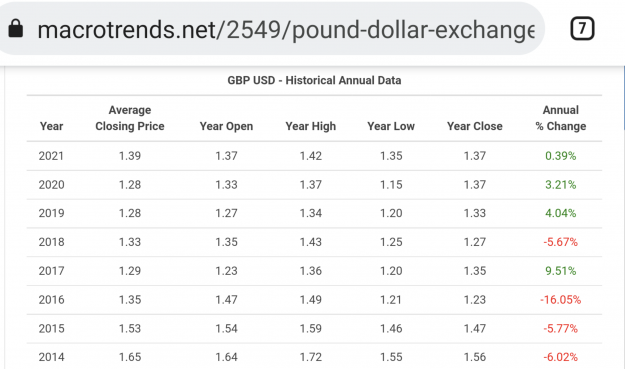The height and width of the screenshot is (369, 625).
Task: Click the Year column header
Action: [51, 126]
